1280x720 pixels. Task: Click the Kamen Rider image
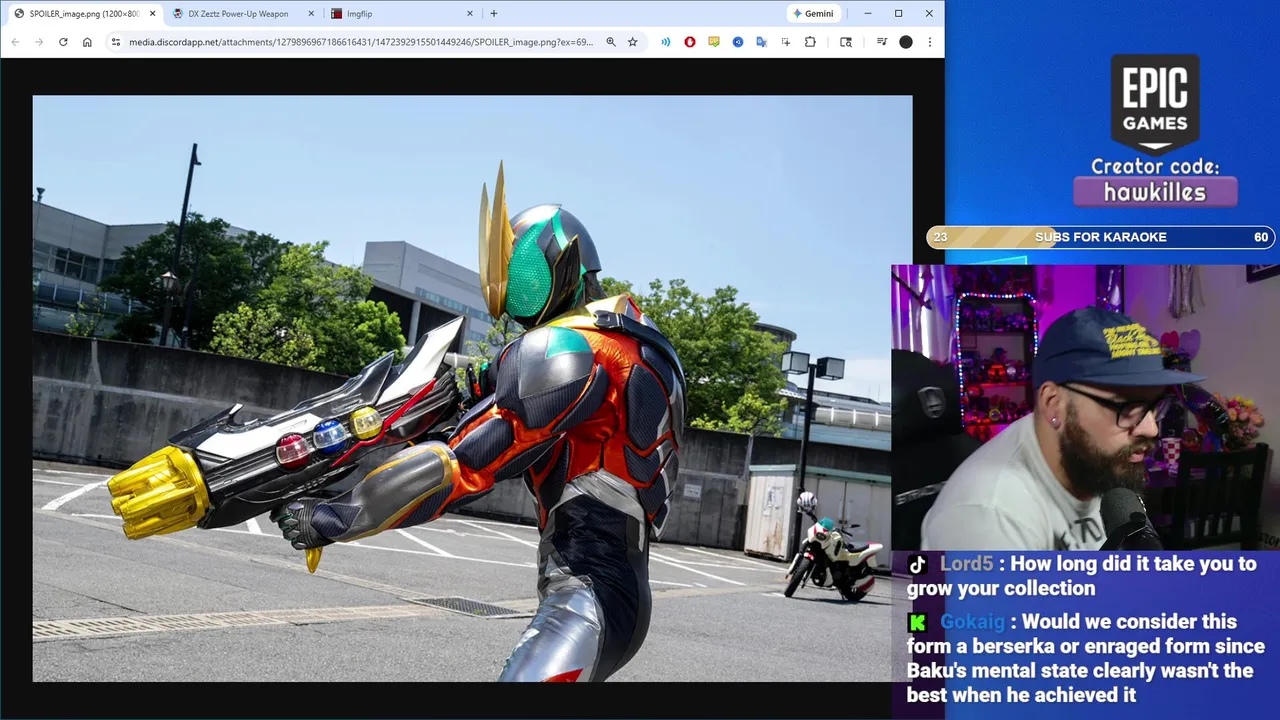tap(472, 388)
